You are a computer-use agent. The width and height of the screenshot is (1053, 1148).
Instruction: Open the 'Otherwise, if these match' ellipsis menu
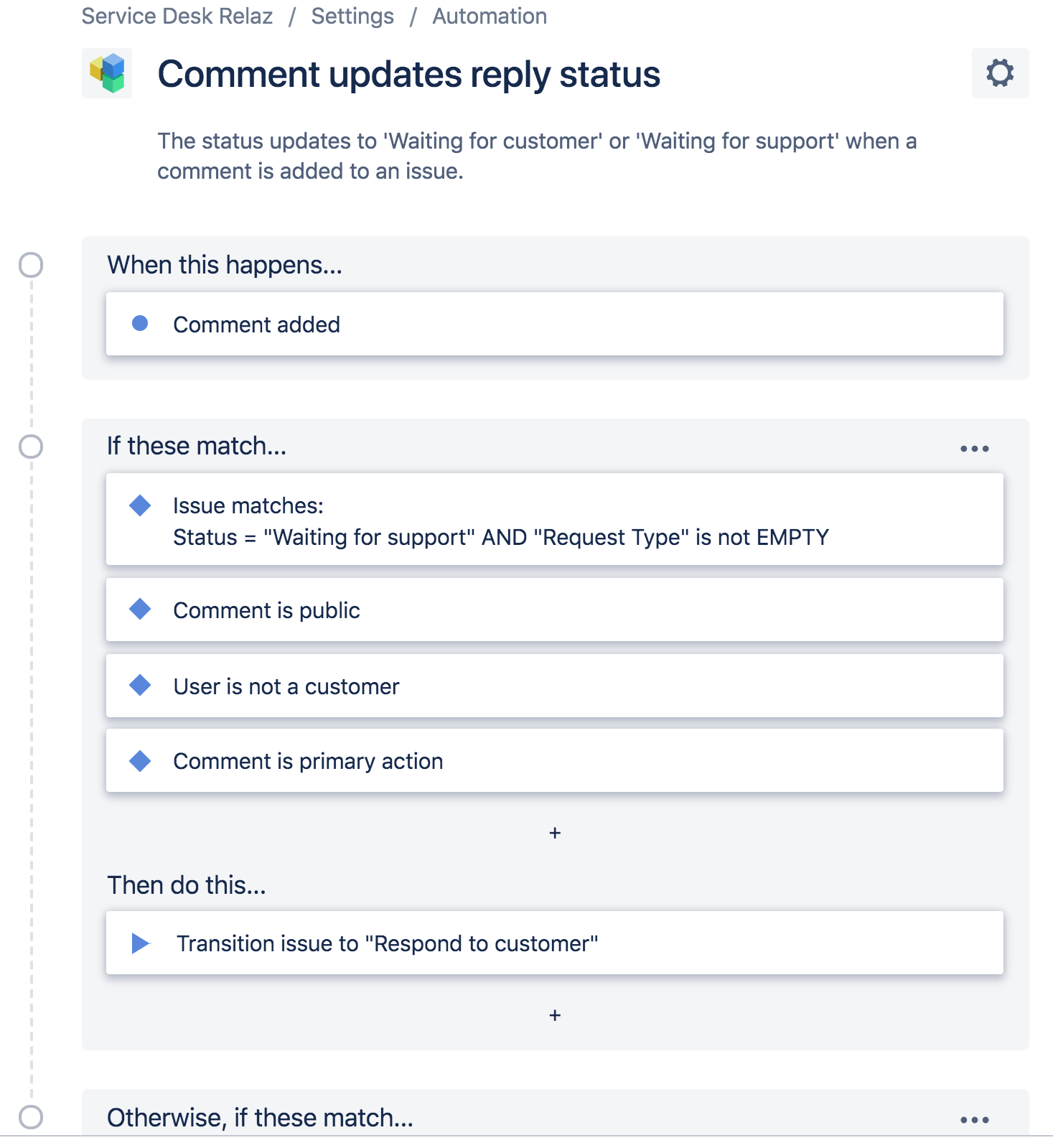click(974, 1119)
